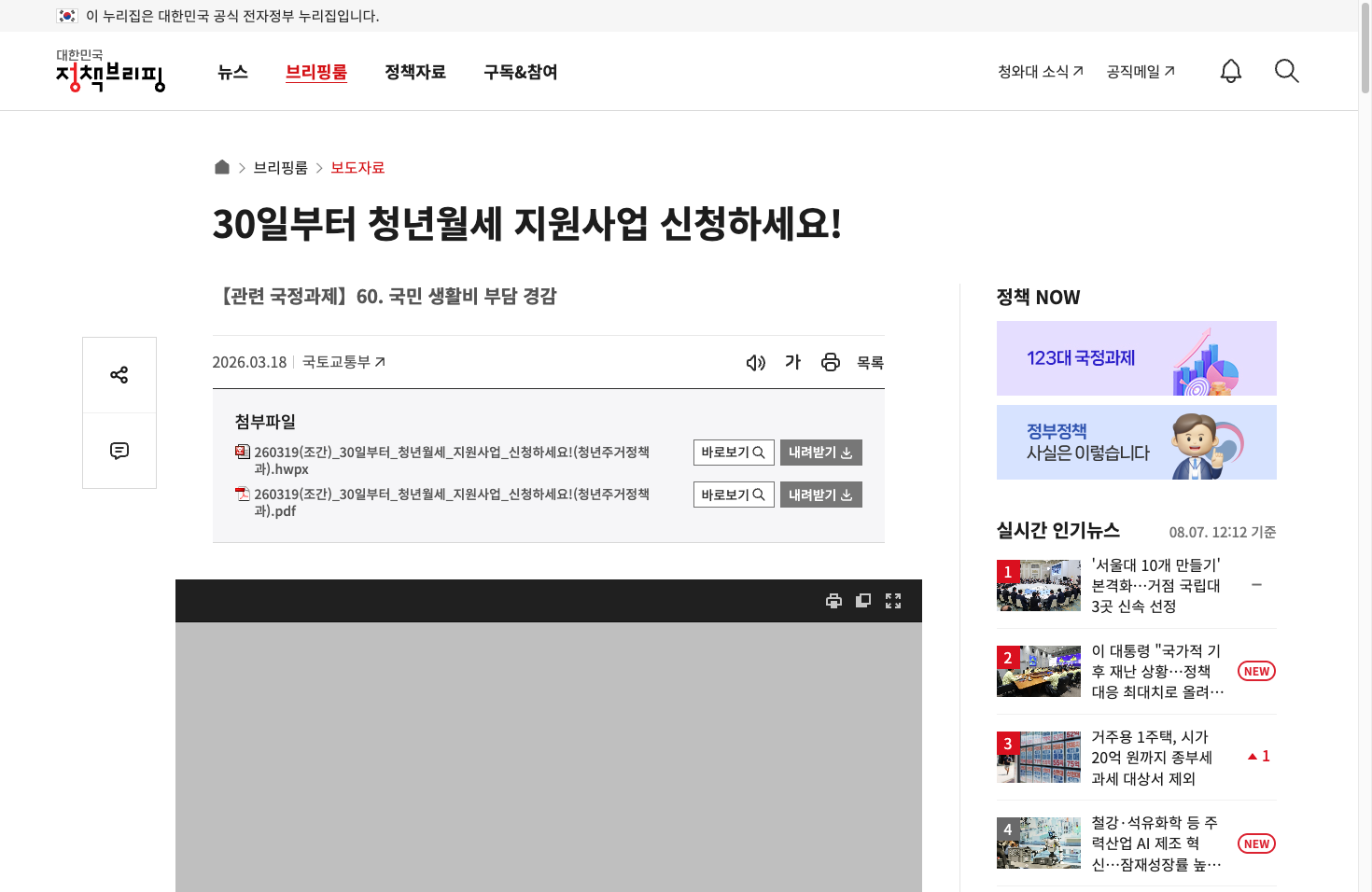Follow the 공직메일 external link
1372x892 pixels.
click(1141, 71)
